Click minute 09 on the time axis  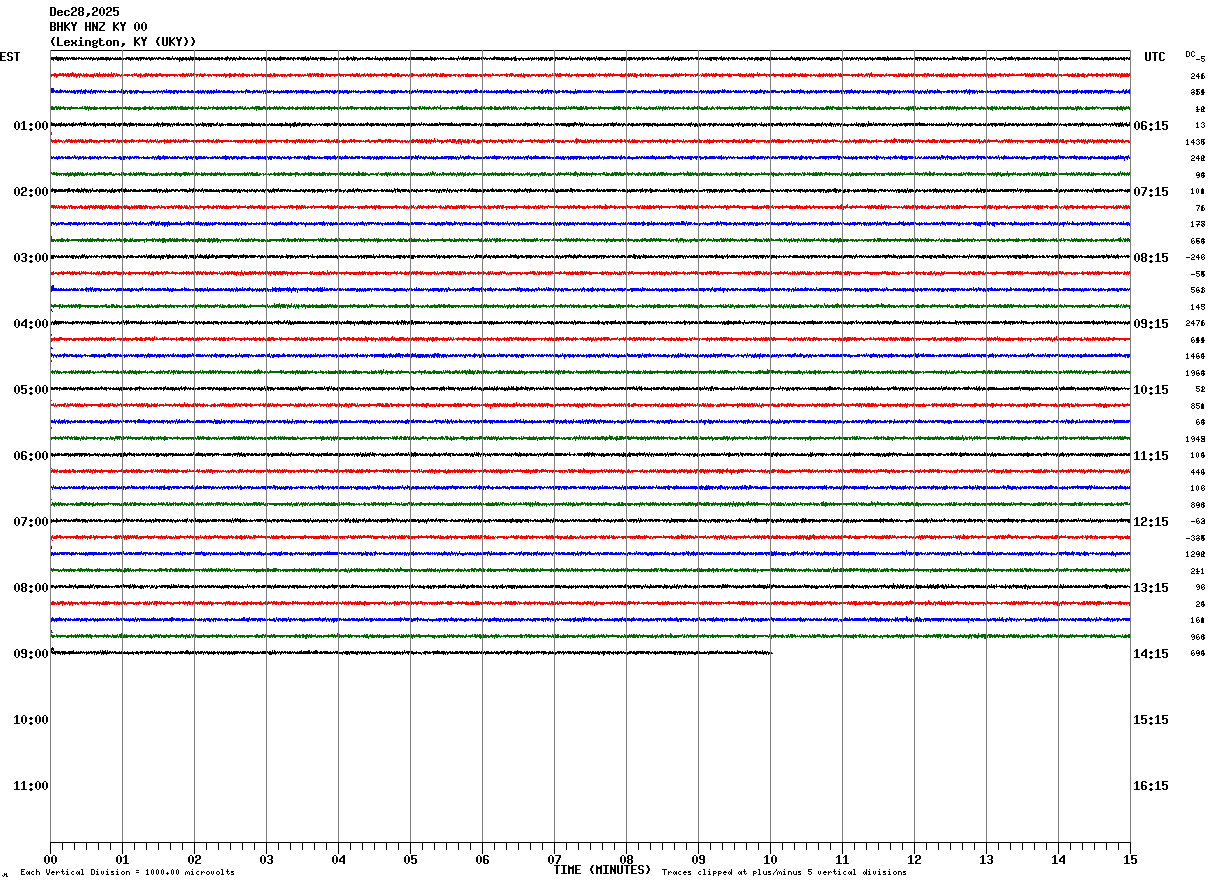(698, 859)
